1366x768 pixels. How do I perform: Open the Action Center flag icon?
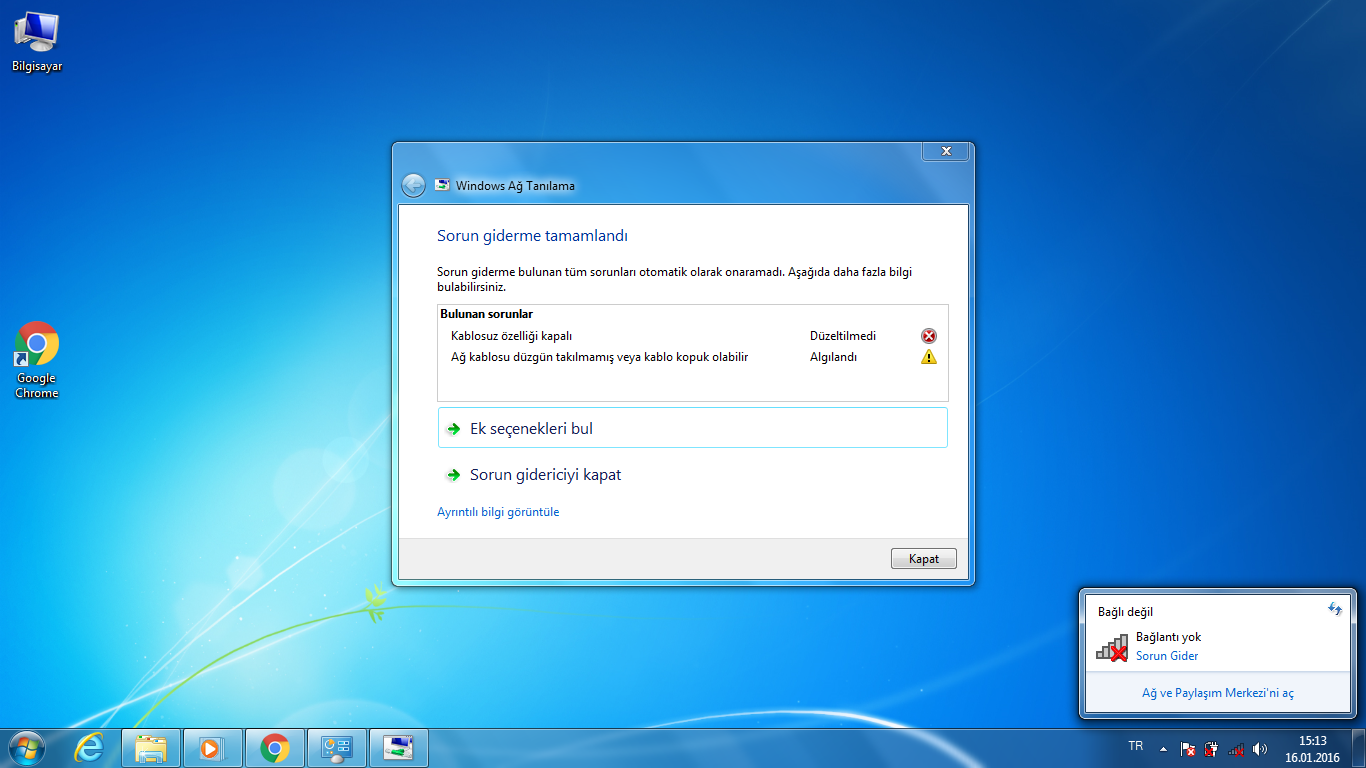(1188, 748)
